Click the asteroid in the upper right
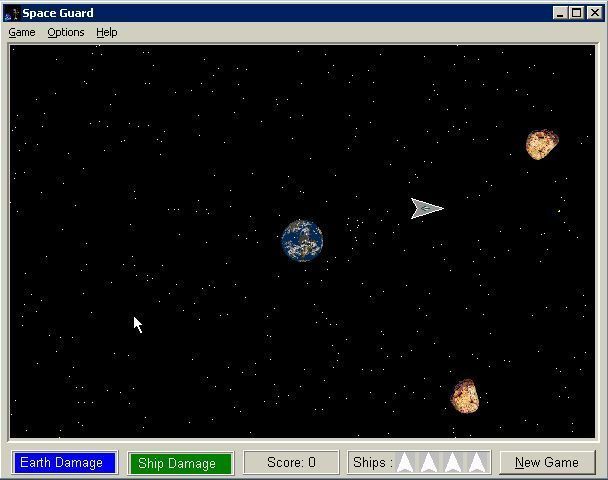608x480 pixels. [x=541, y=144]
